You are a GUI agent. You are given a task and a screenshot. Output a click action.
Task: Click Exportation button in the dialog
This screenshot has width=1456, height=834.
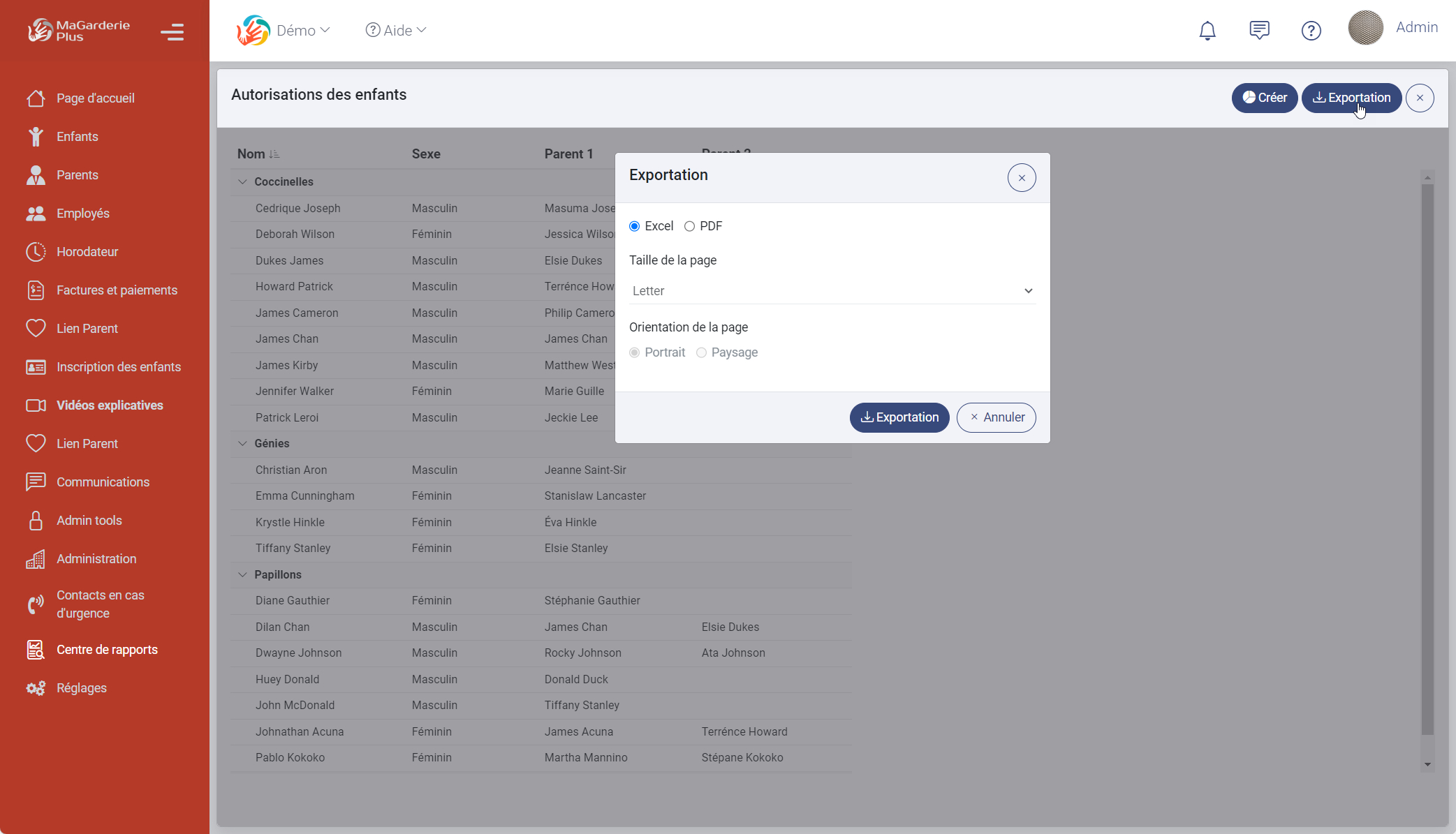coord(899,417)
